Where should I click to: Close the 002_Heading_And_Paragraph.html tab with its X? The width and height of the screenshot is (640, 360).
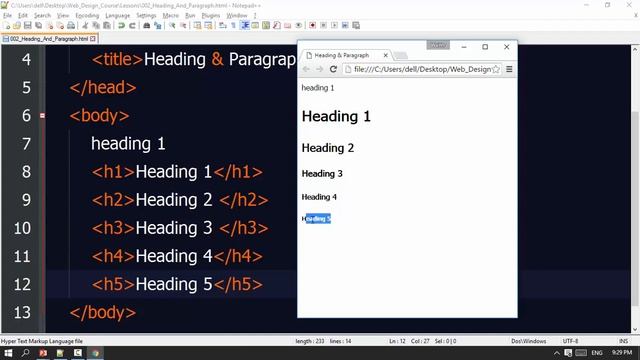pos(93,39)
